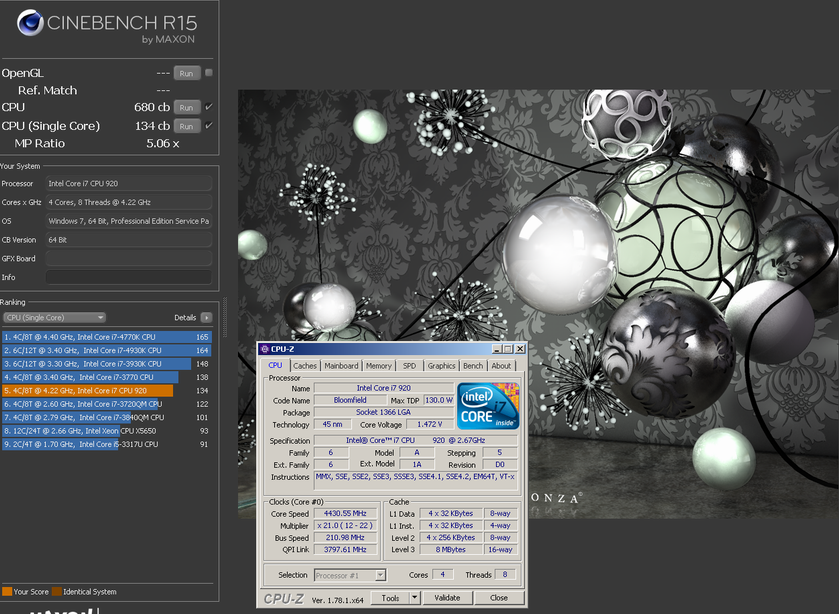The image size is (839, 614).
Task: Switch to the Memory tab in CPU-Z
Action: [378, 366]
